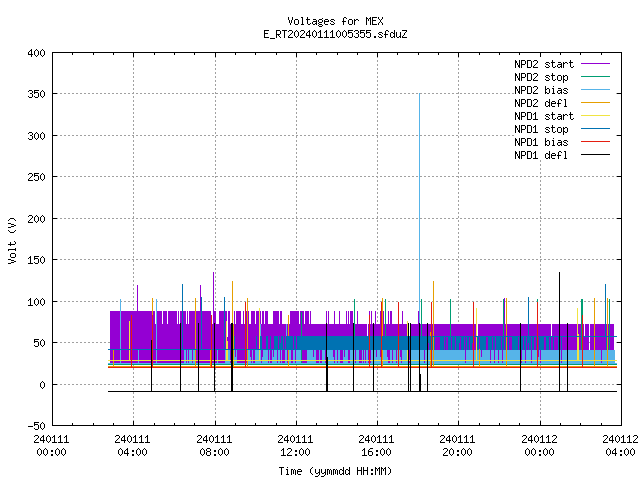Viewport: 640px width, 480px height.
Task: Click the green NPD2 stop legend line
Action: 596,76
